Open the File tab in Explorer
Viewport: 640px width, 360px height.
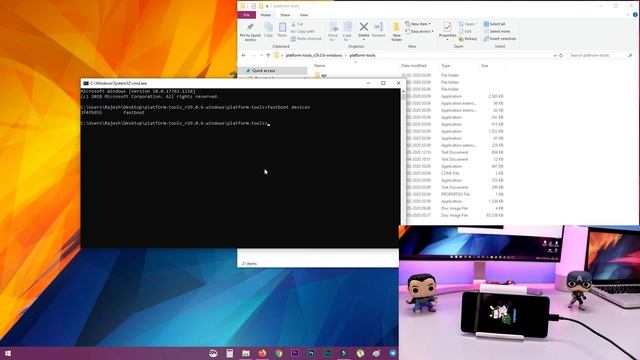point(247,15)
